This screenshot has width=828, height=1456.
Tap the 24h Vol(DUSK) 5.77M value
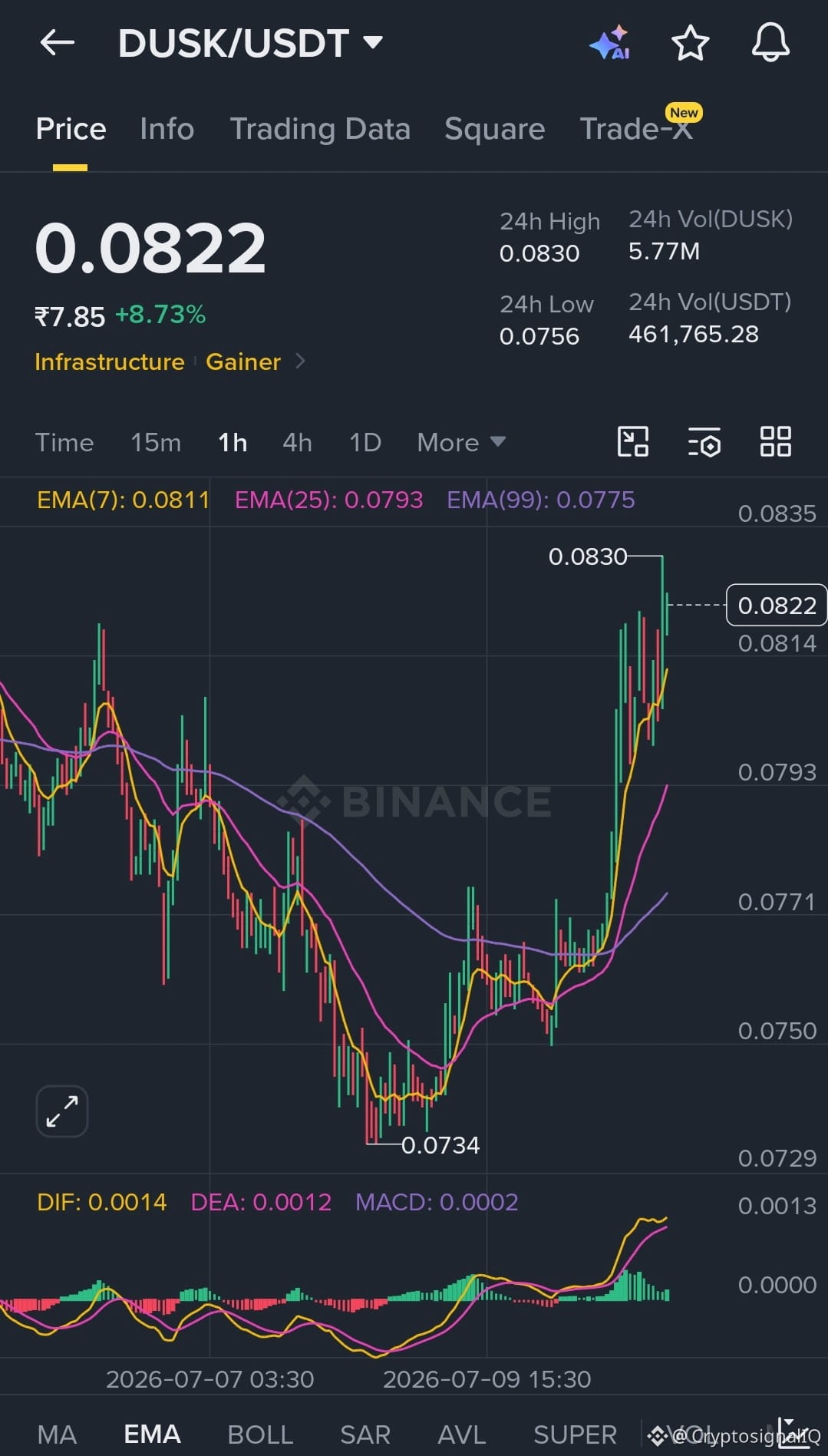664,251
